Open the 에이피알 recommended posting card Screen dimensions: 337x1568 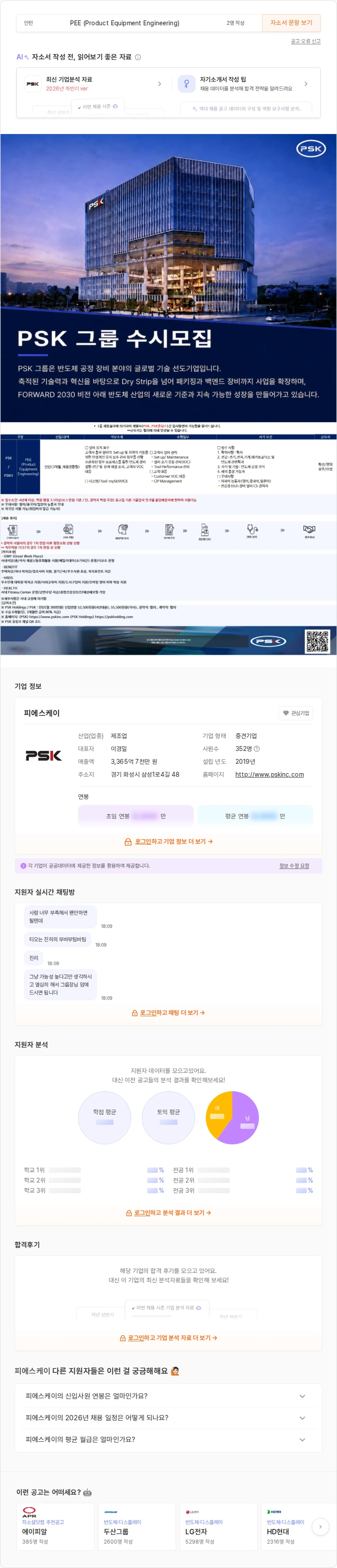(55, 1528)
